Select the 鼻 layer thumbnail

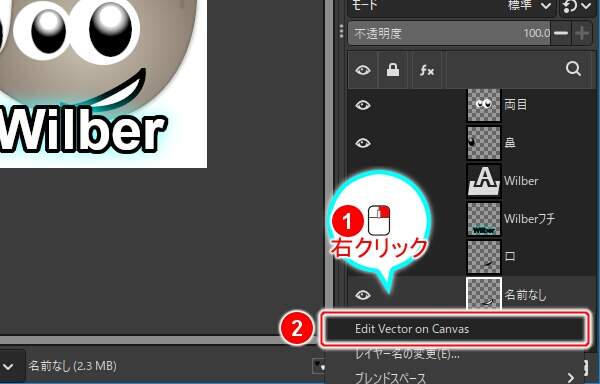click(x=484, y=143)
